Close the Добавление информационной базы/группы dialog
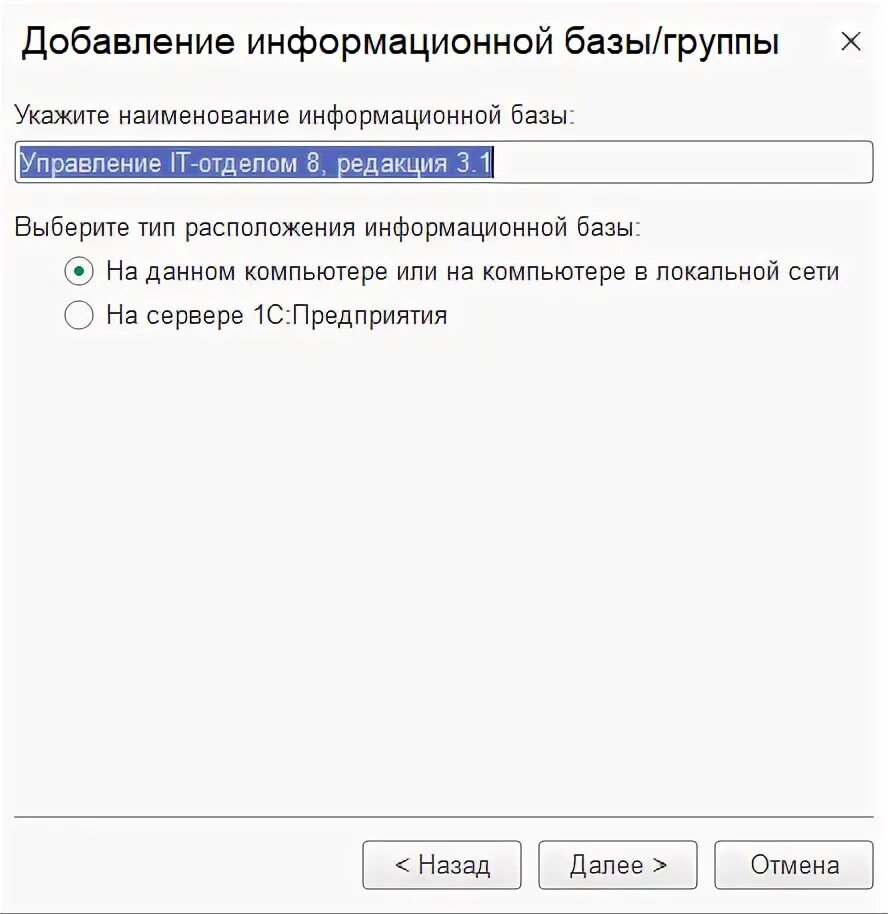888x914 pixels. coord(851,41)
